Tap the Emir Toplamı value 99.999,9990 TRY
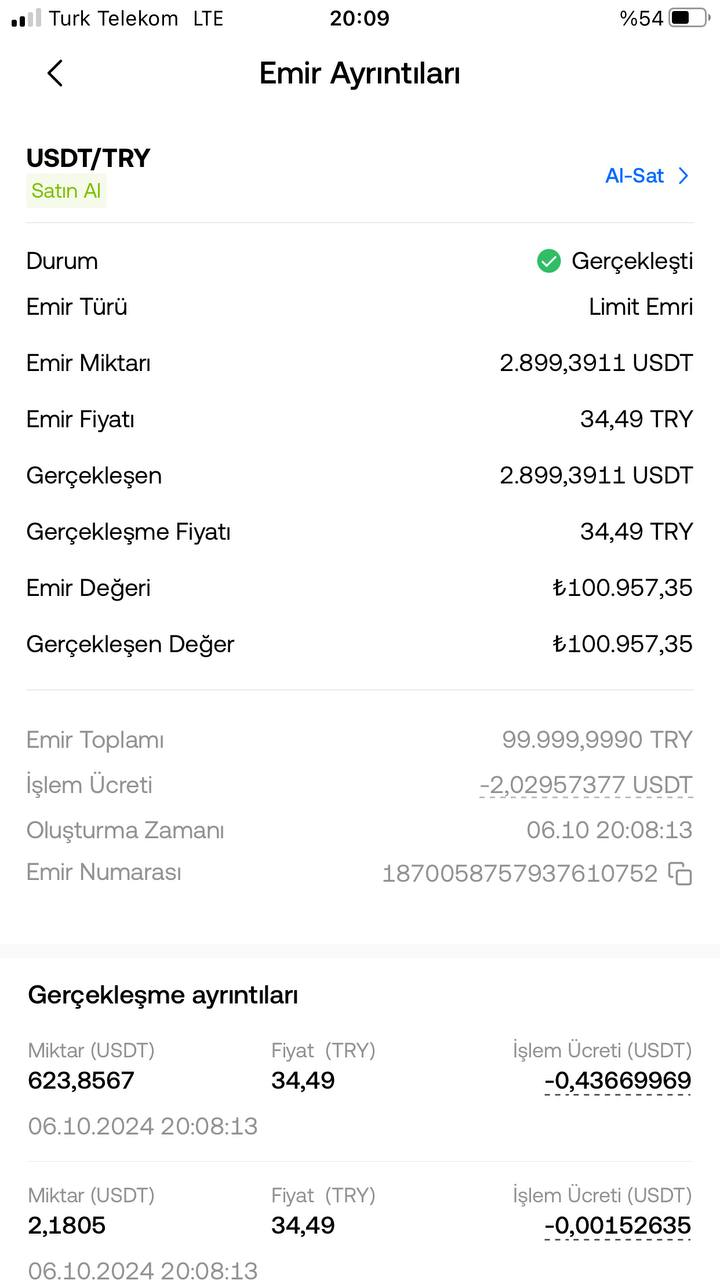720x1280 pixels. click(597, 740)
